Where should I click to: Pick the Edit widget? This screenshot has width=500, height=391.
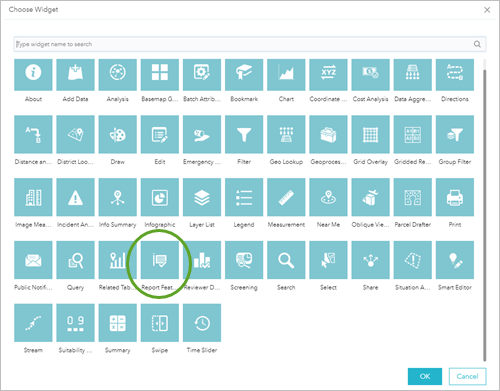(160, 134)
